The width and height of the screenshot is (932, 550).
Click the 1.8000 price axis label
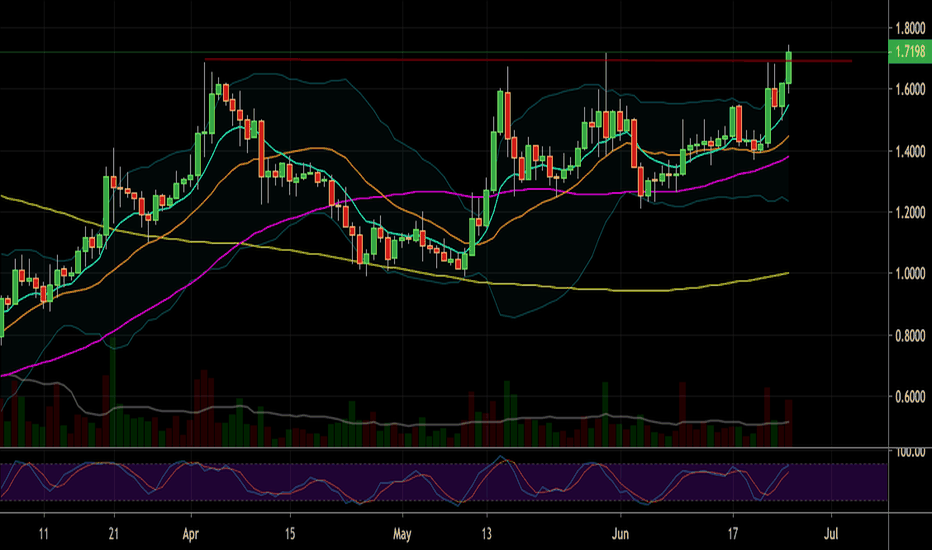pos(911,27)
